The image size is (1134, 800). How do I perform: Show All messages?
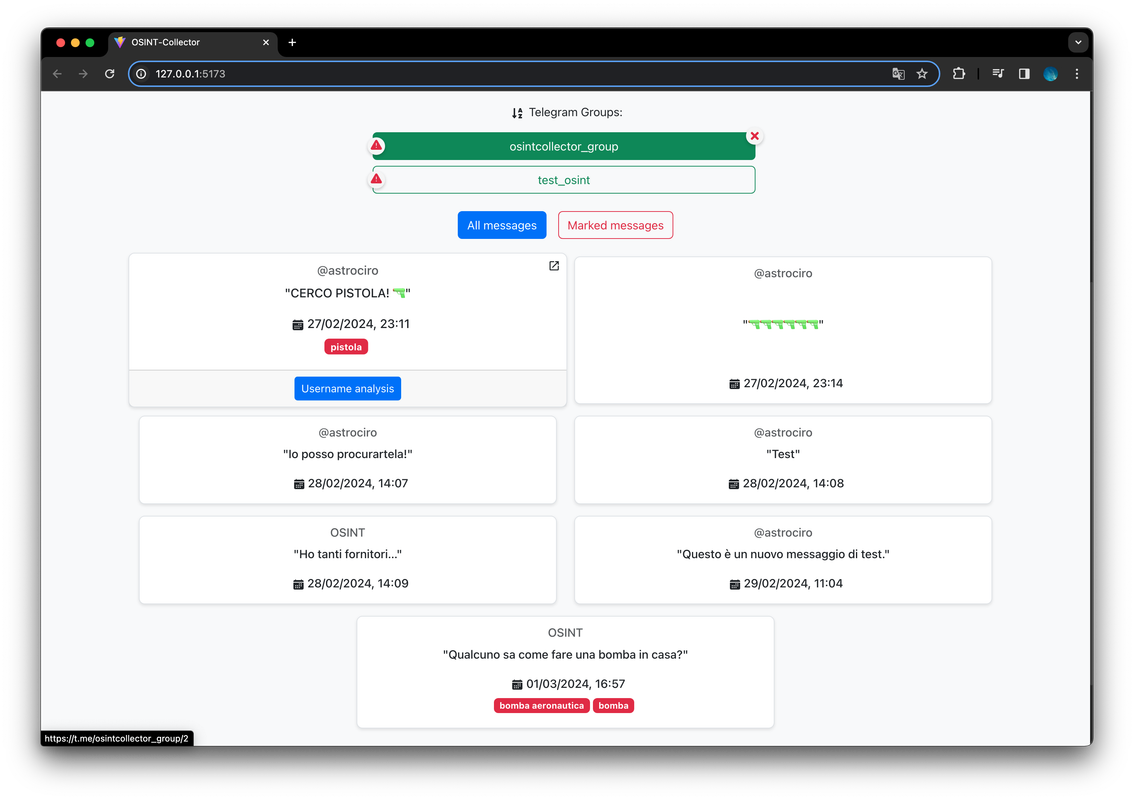coord(501,226)
